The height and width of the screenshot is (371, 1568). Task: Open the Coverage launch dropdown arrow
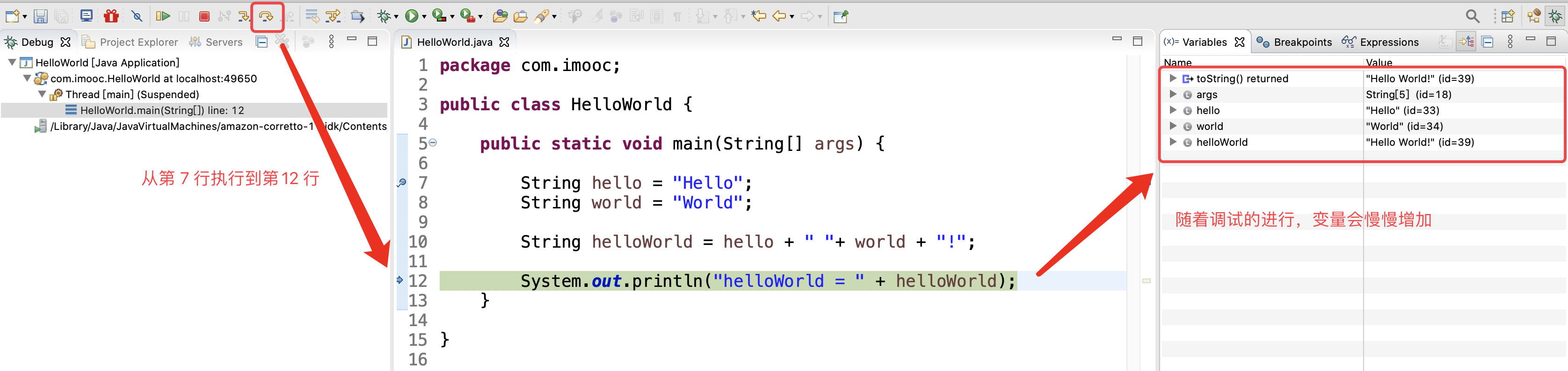tap(452, 17)
